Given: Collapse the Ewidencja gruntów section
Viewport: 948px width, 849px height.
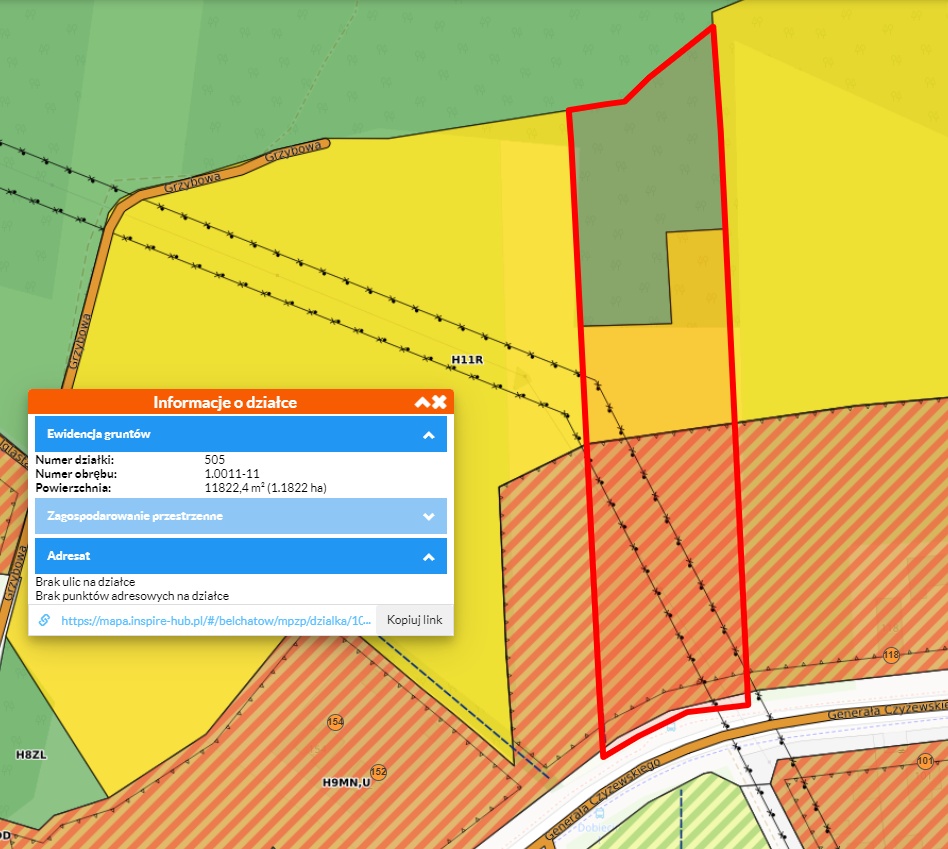Looking at the screenshot, I should tap(428, 435).
